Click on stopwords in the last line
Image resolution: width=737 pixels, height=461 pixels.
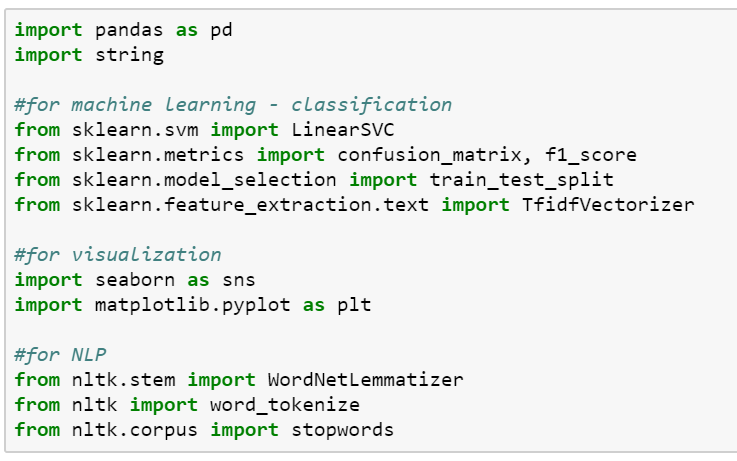click(346, 430)
